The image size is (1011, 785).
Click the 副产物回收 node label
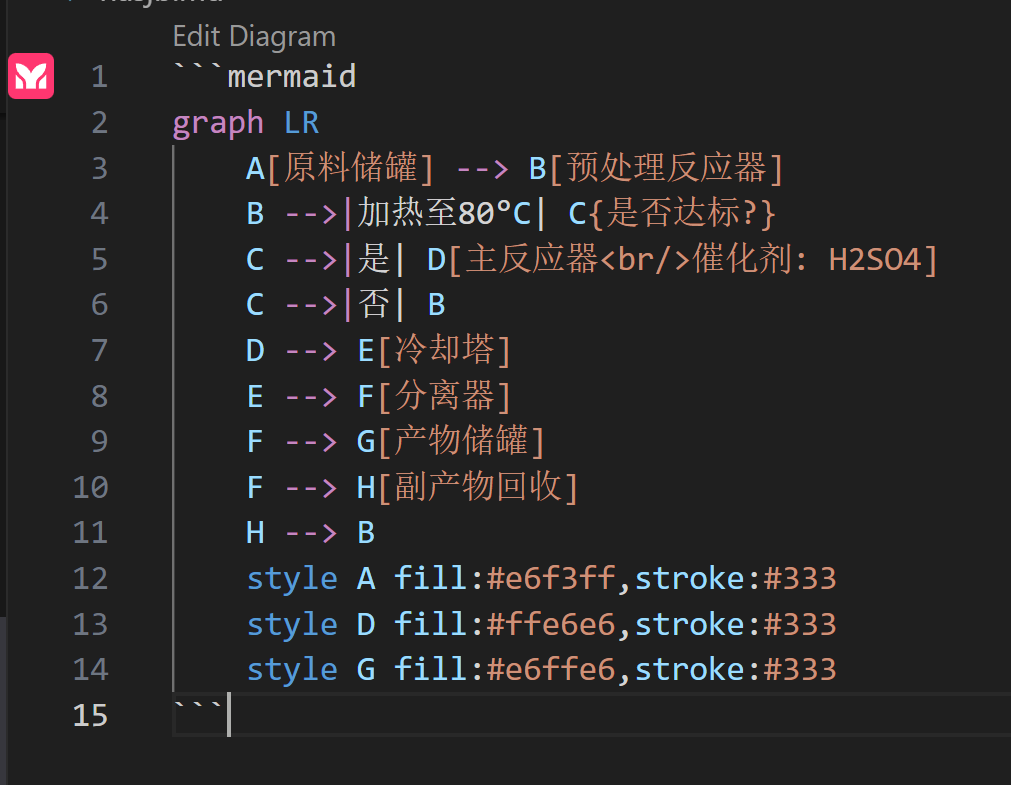(478, 487)
